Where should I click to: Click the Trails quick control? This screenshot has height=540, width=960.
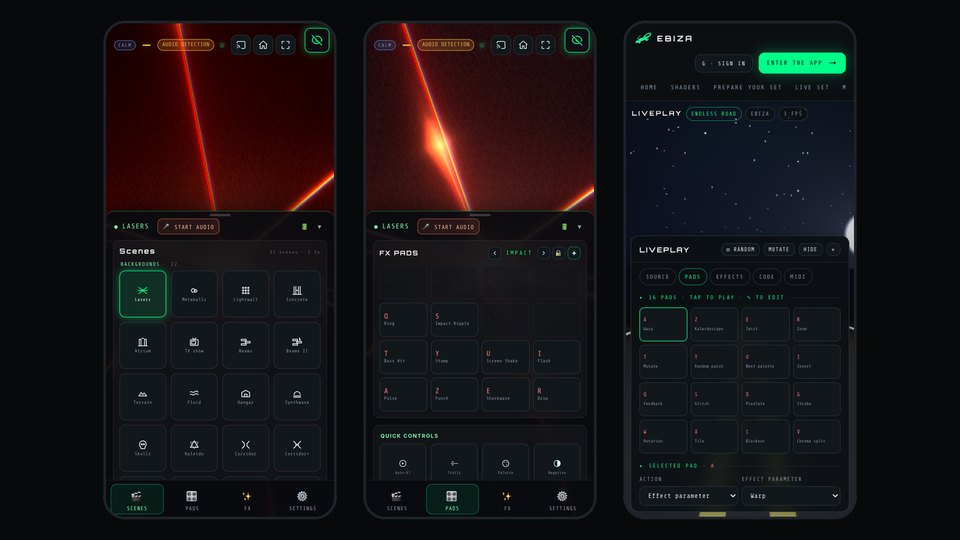click(x=454, y=463)
